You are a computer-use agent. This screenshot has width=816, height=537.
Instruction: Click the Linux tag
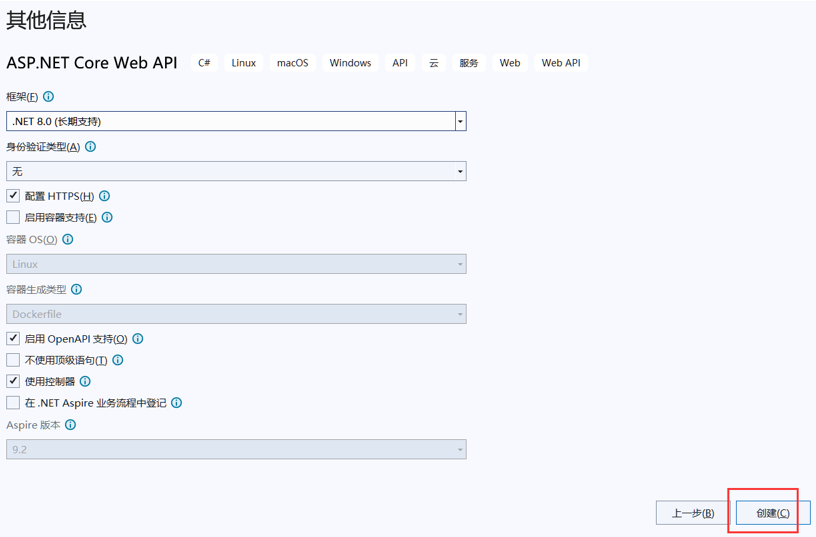pyautogui.click(x=244, y=62)
